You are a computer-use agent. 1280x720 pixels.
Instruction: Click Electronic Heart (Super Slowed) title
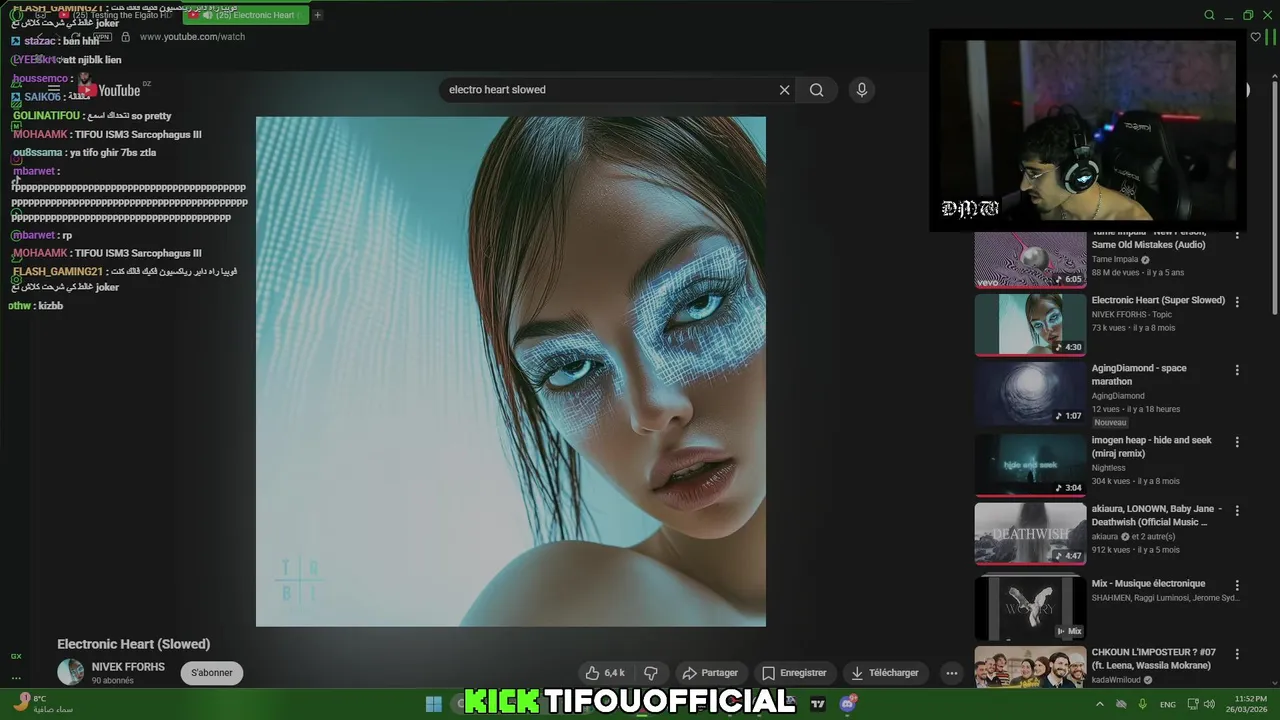(1158, 300)
